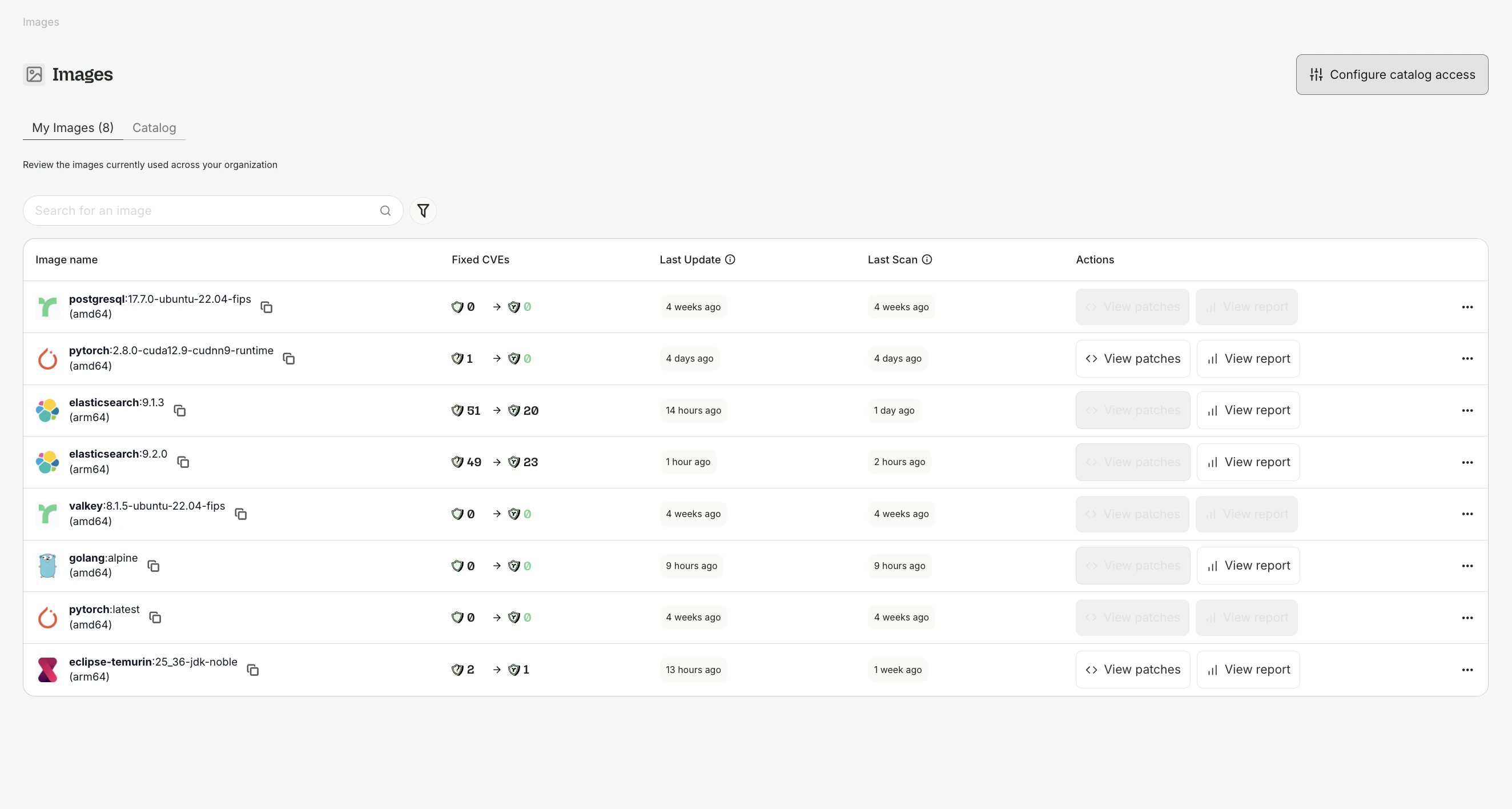Copy elasticsearch:9.1.3 image name
1512x809 pixels.
180,411
